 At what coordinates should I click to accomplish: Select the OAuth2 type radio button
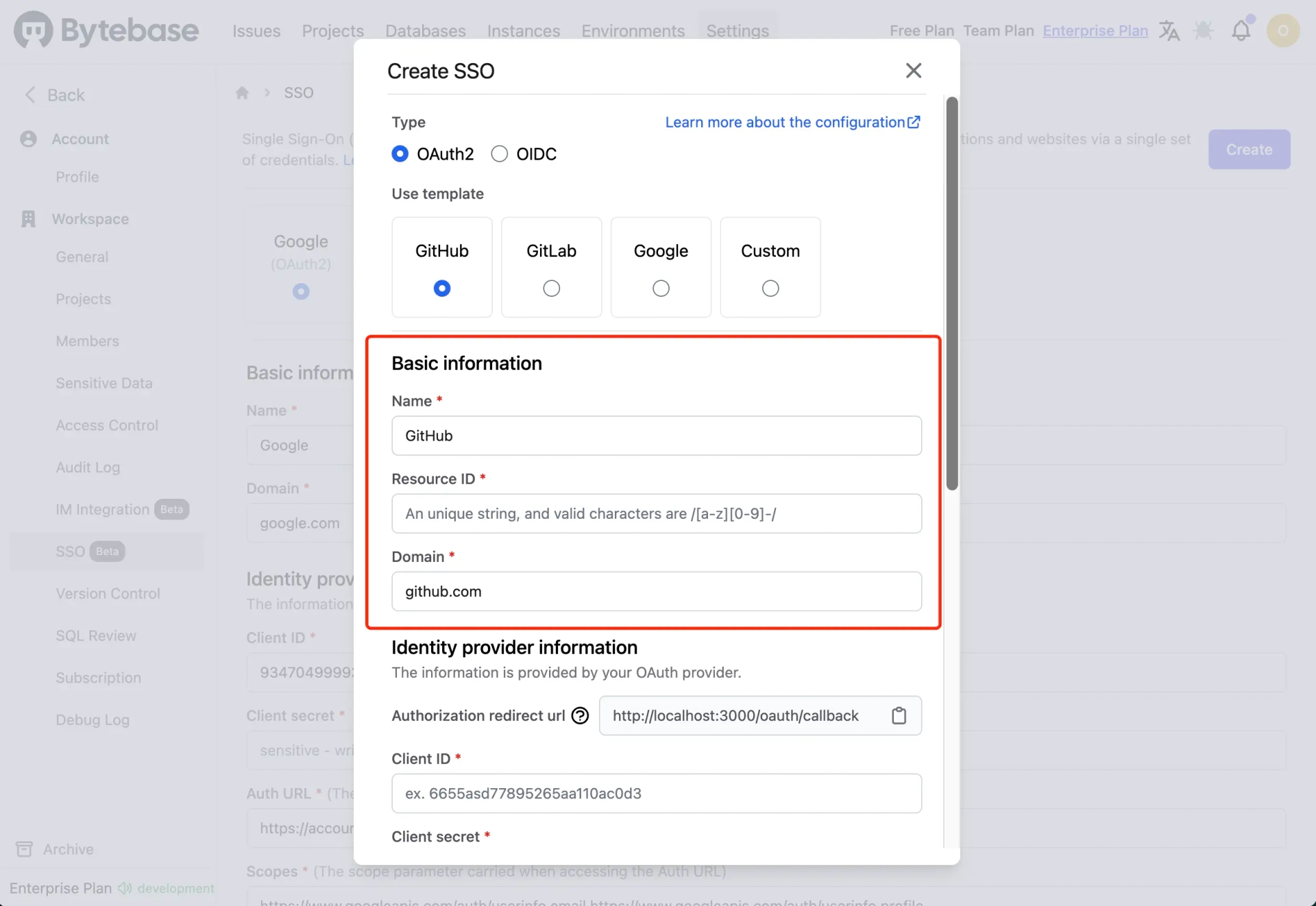(400, 154)
